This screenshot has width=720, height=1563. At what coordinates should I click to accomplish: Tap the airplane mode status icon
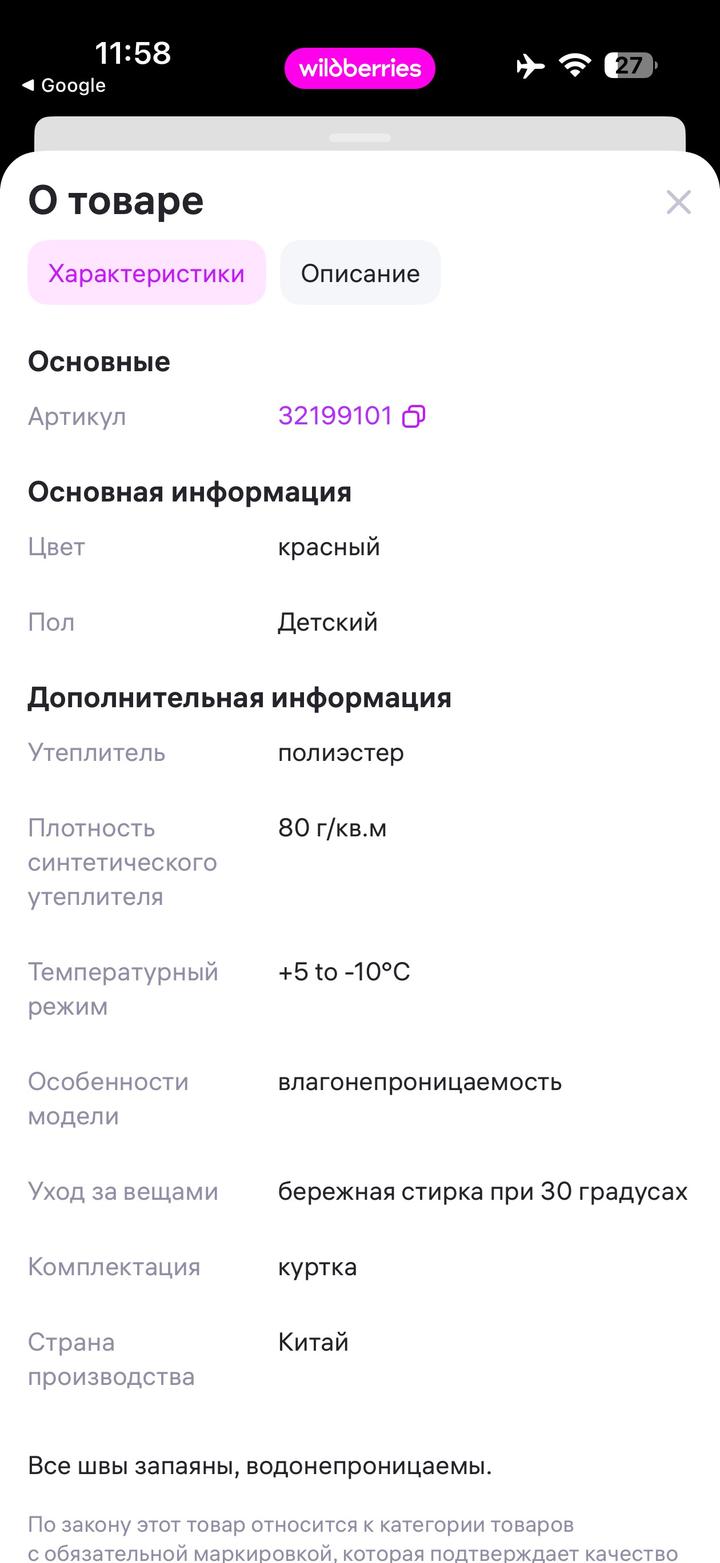pyautogui.click(x=530, y=66)
